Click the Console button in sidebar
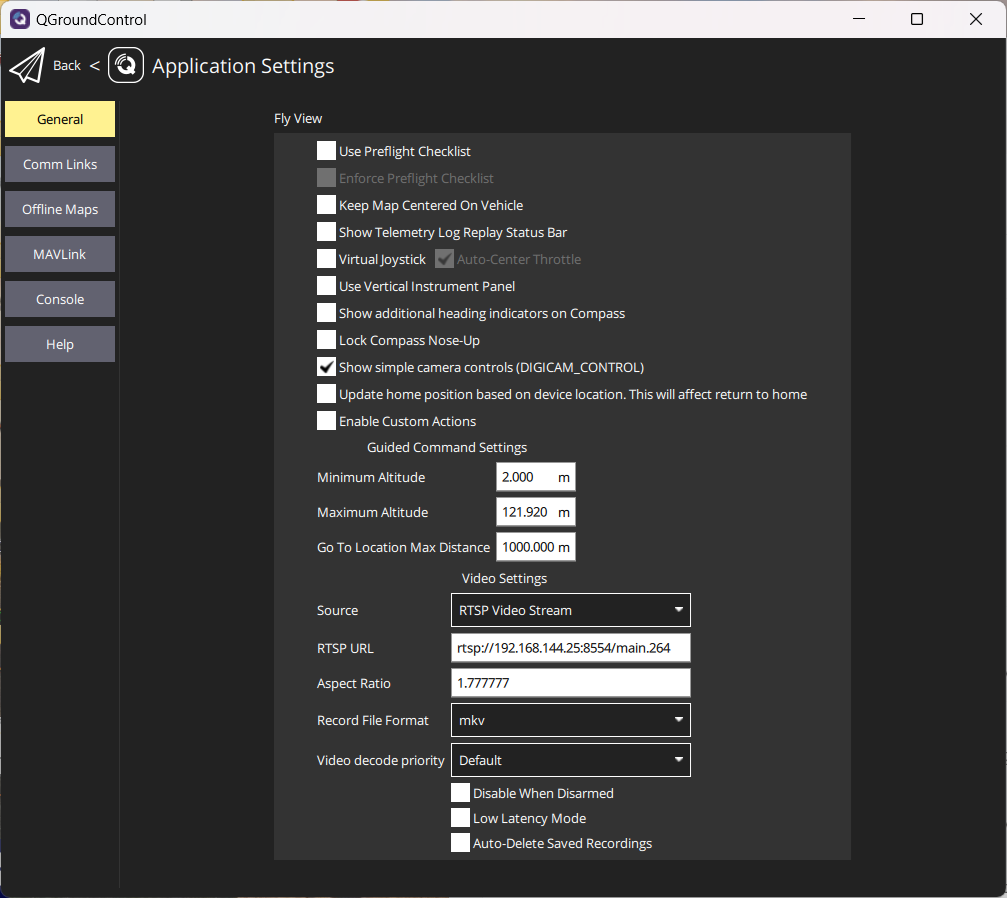Viewport: 1007px width, 898px height. click(60, 299)
